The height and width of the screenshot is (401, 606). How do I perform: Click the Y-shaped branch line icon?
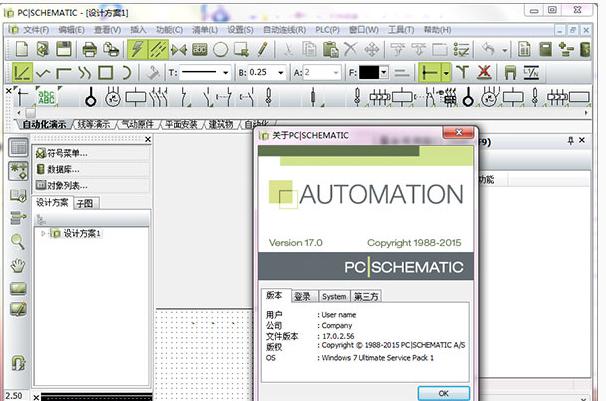pyautogui.click(x=463, y=72)
